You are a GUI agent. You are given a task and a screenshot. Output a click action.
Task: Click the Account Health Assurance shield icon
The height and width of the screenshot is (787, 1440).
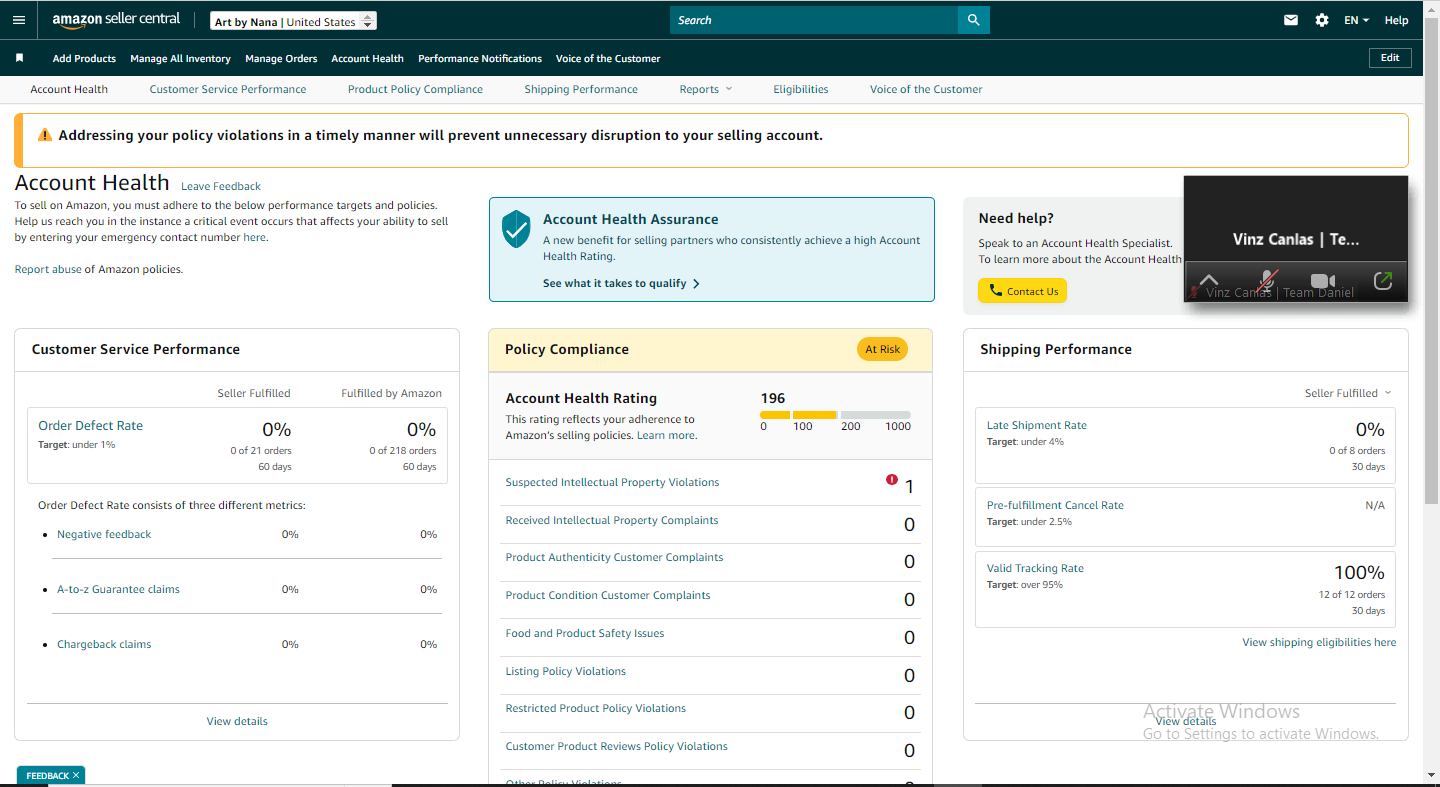pos(516,229)
